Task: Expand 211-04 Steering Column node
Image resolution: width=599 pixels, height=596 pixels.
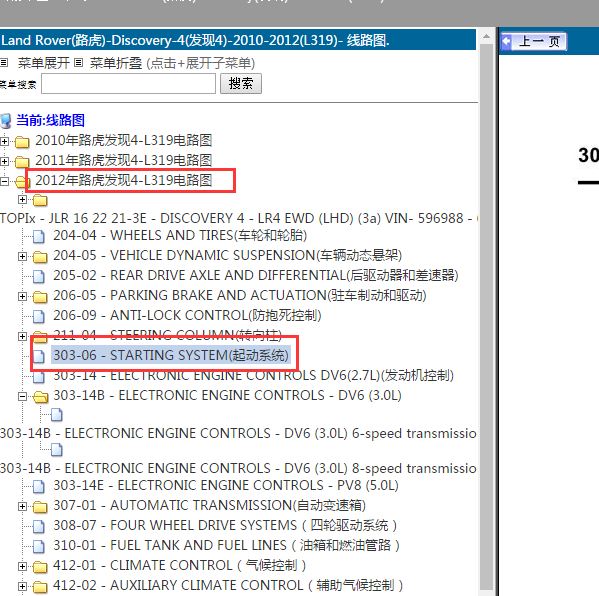Action: coord(23,336)
